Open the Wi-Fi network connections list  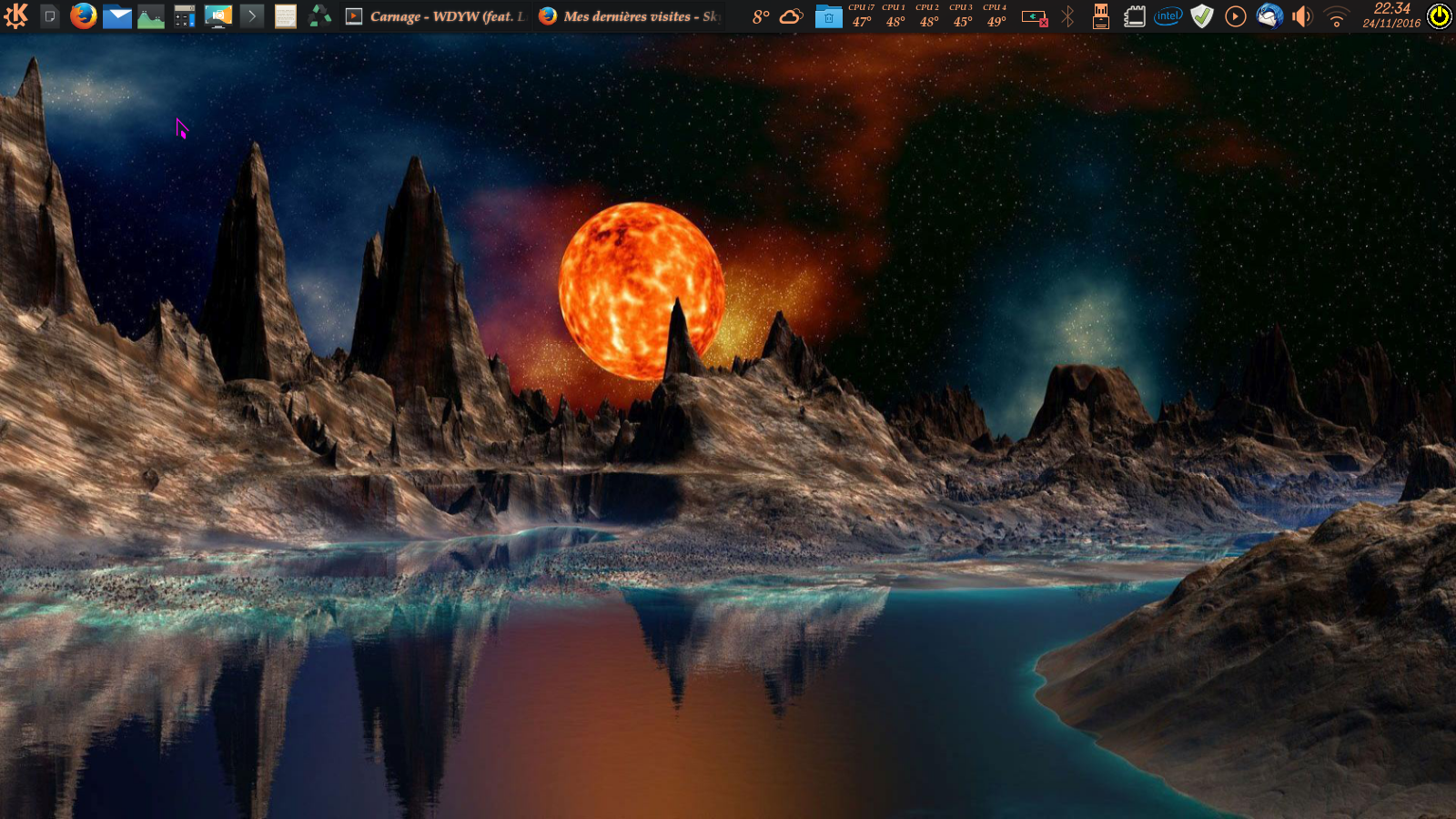[1336, 16]
